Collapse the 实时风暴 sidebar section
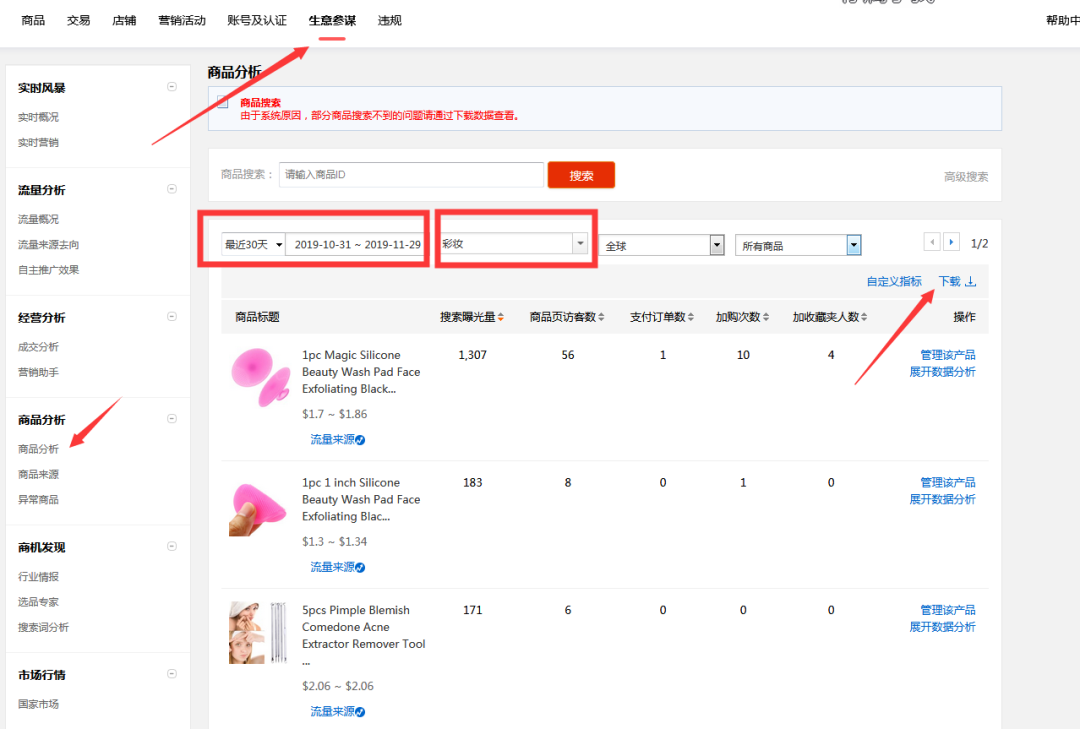 point(172,87)
